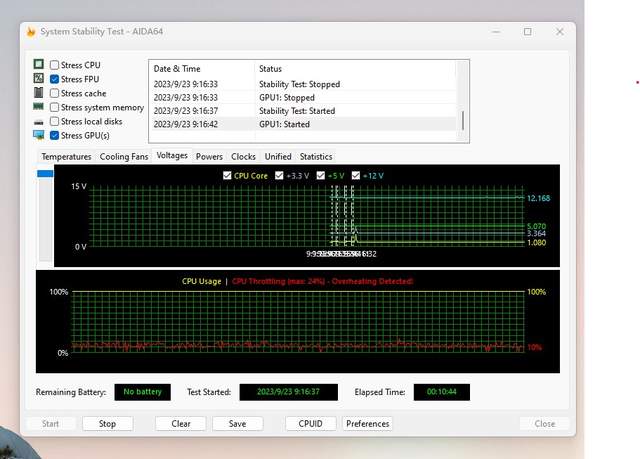
Task: Click the FPU percent icon beside Stress FPU
Action: point(38,78)
